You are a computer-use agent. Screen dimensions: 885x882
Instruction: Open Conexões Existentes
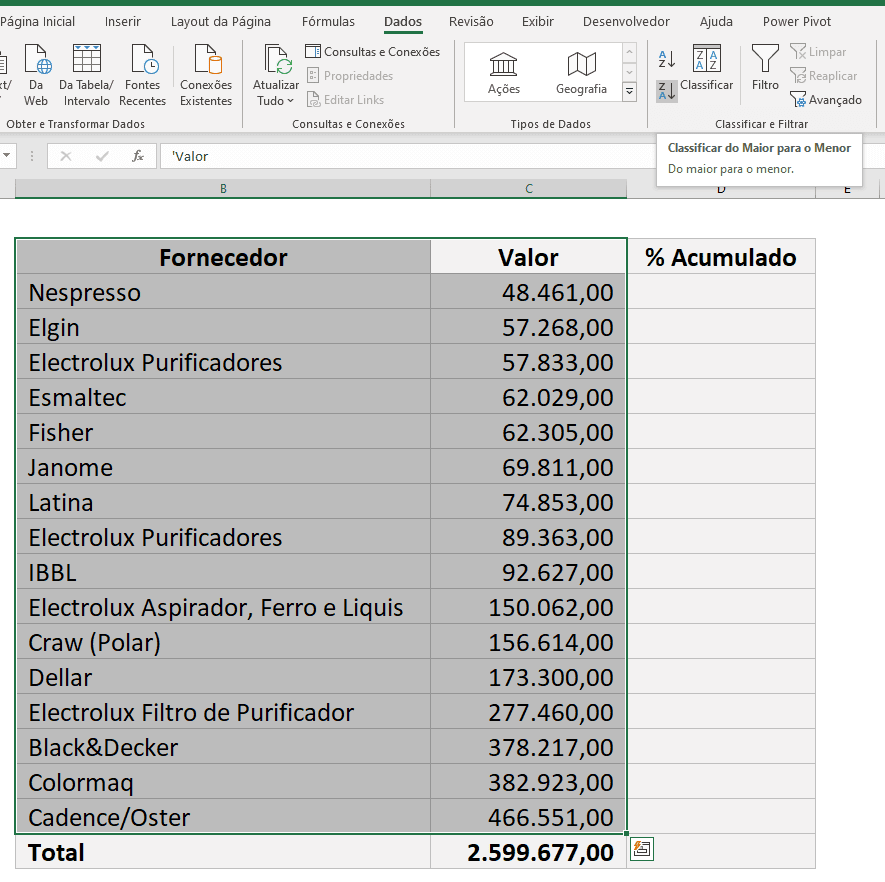(x=206, y=74)
